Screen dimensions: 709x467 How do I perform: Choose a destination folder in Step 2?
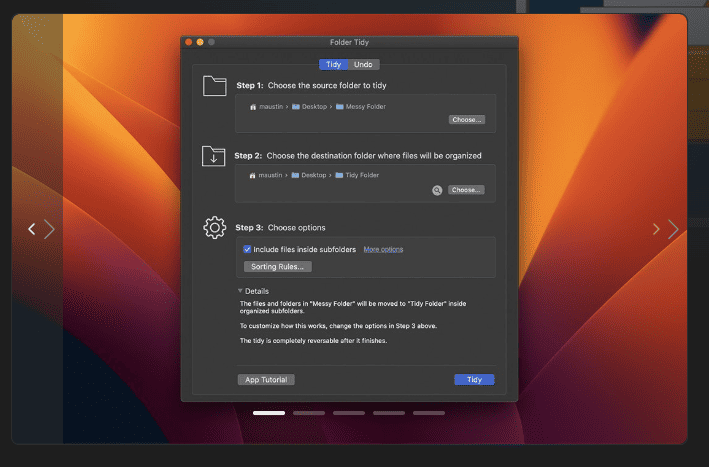[x=466, y=190]
